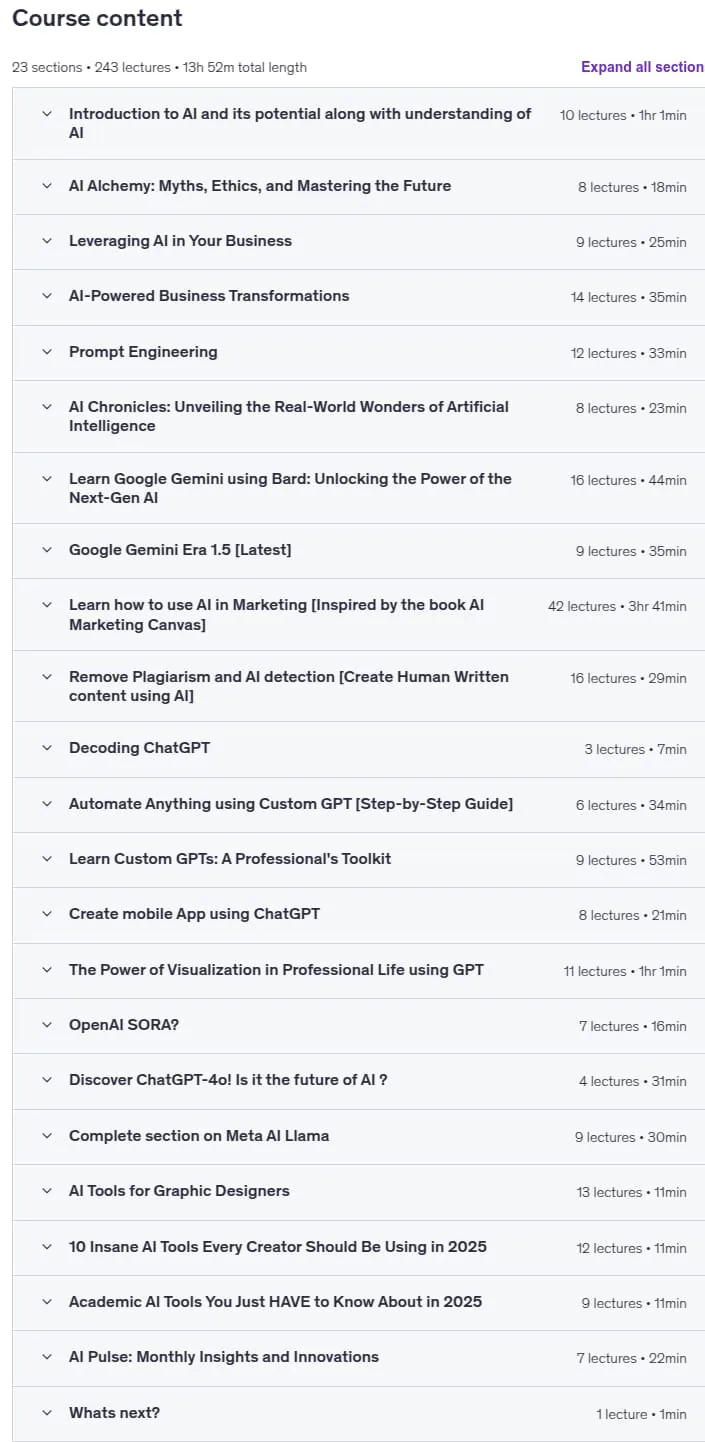Open Discover ChatGPT-4o! section title
The height and width of the screenshot is (1442, 705).
coord(228,1080)
